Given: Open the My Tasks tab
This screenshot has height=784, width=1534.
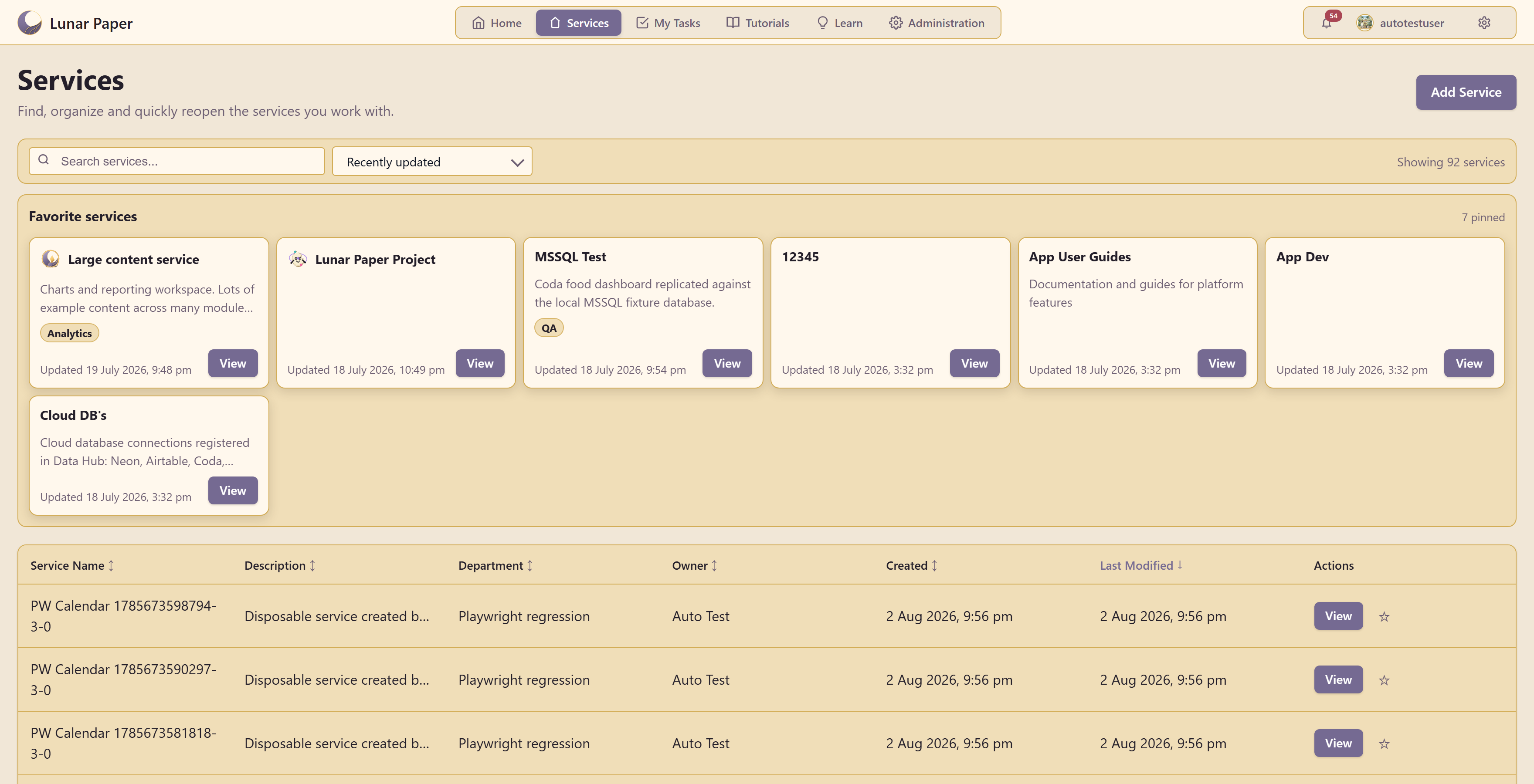Looking at the screenshot, I should tap(668, 23).
